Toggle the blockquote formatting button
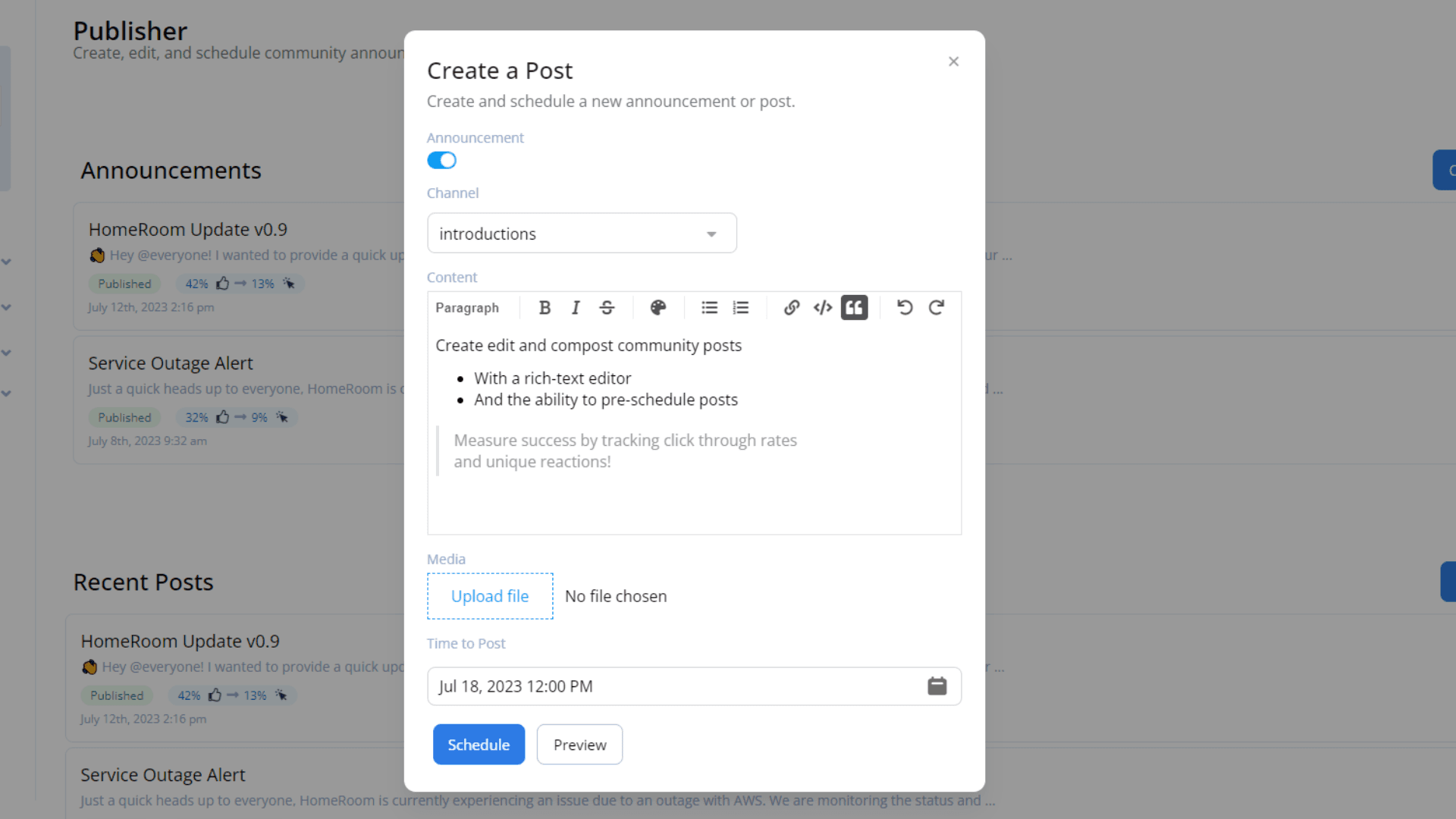Viewport: 1456px width, 819px height. pos(854,307)
